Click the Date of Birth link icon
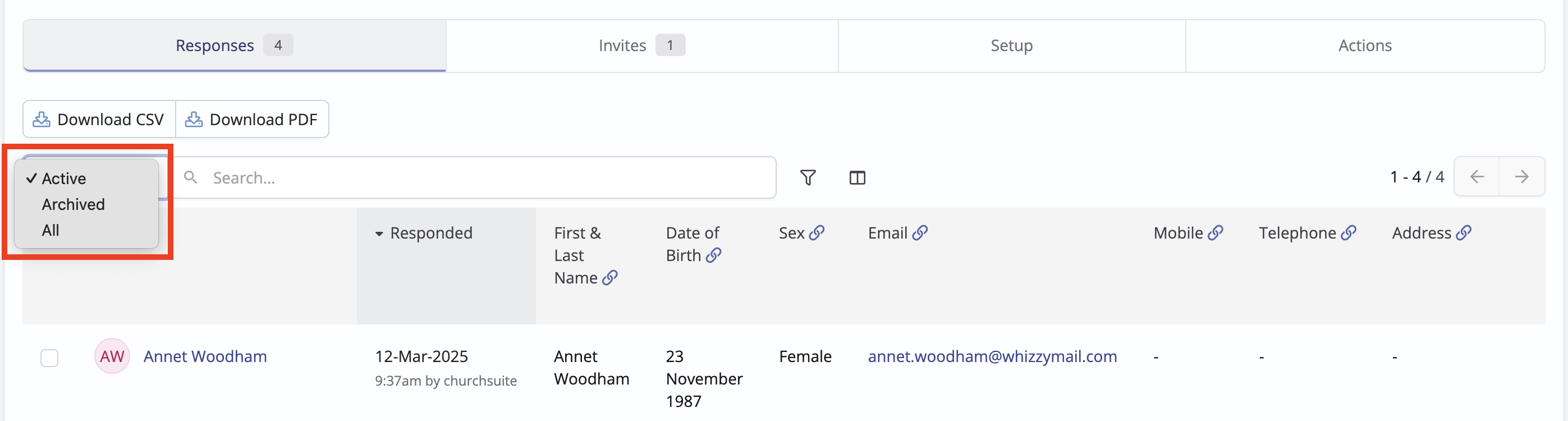The width and height of the screenshot is (1568, 421). 713,255
